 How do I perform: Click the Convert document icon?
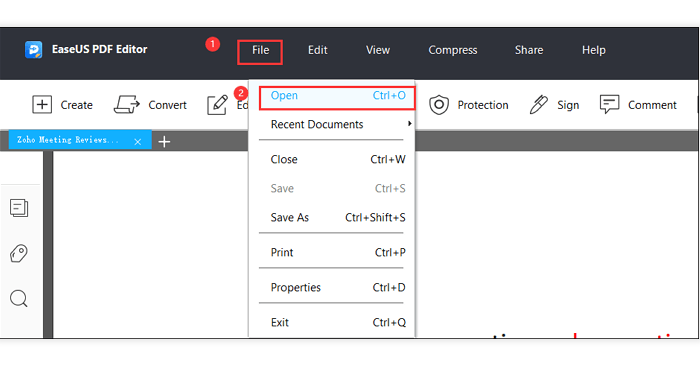[x=127, y=104]
